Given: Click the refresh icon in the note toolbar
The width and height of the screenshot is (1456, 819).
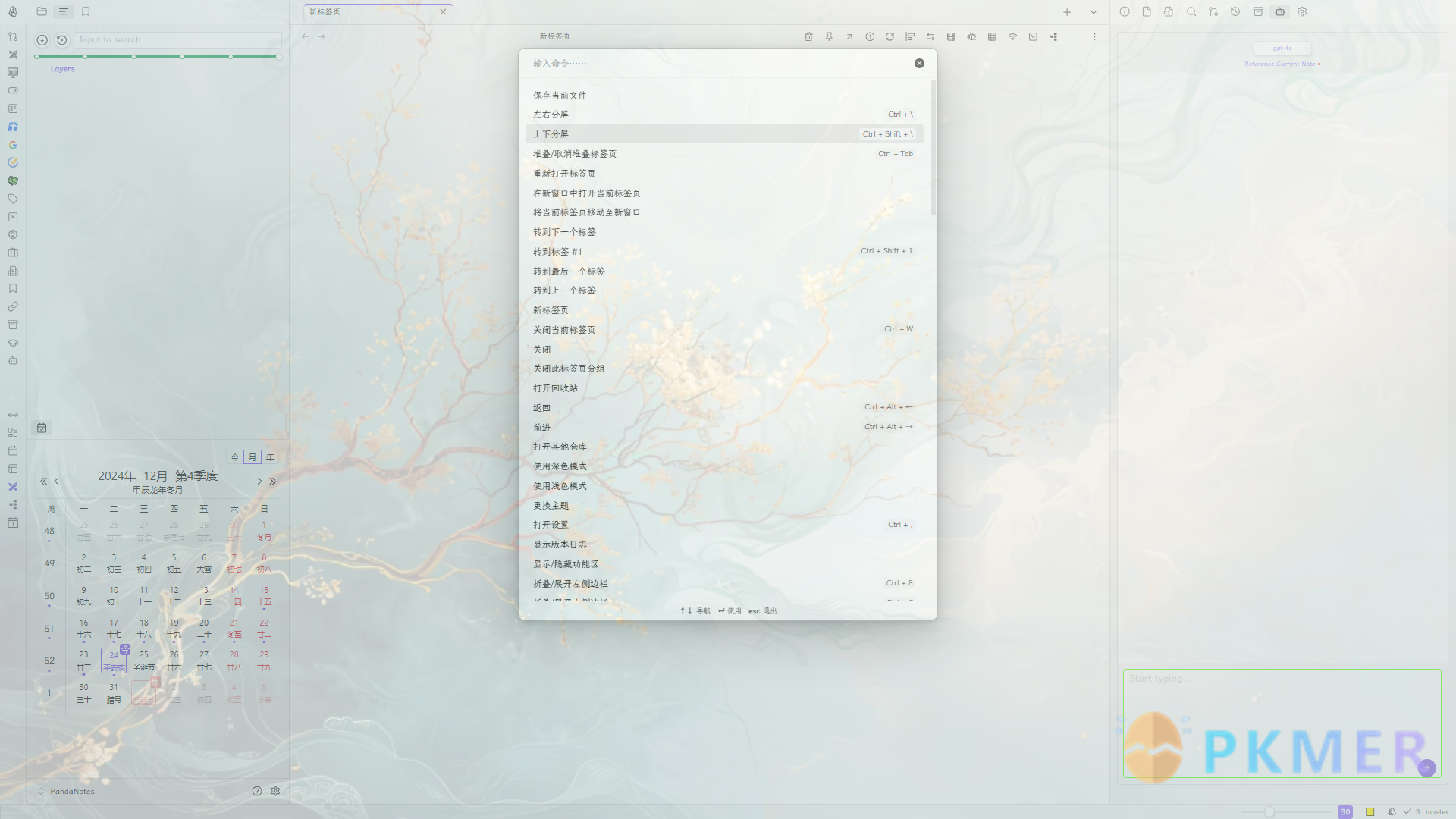Looking at the screenshot, I should point(890,36).
